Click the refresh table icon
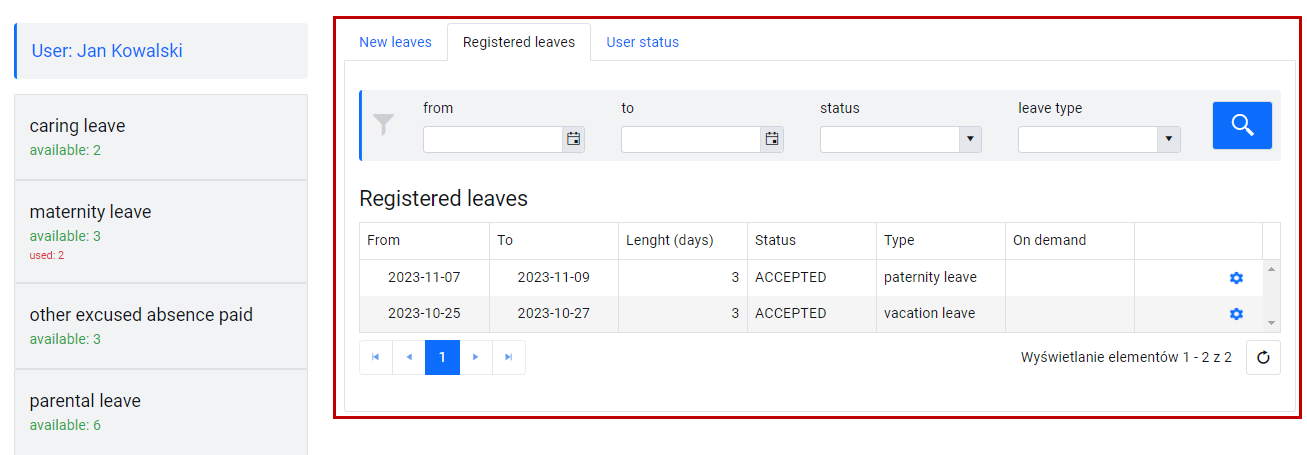The image size is (1307, 455). coord(1263,357)
